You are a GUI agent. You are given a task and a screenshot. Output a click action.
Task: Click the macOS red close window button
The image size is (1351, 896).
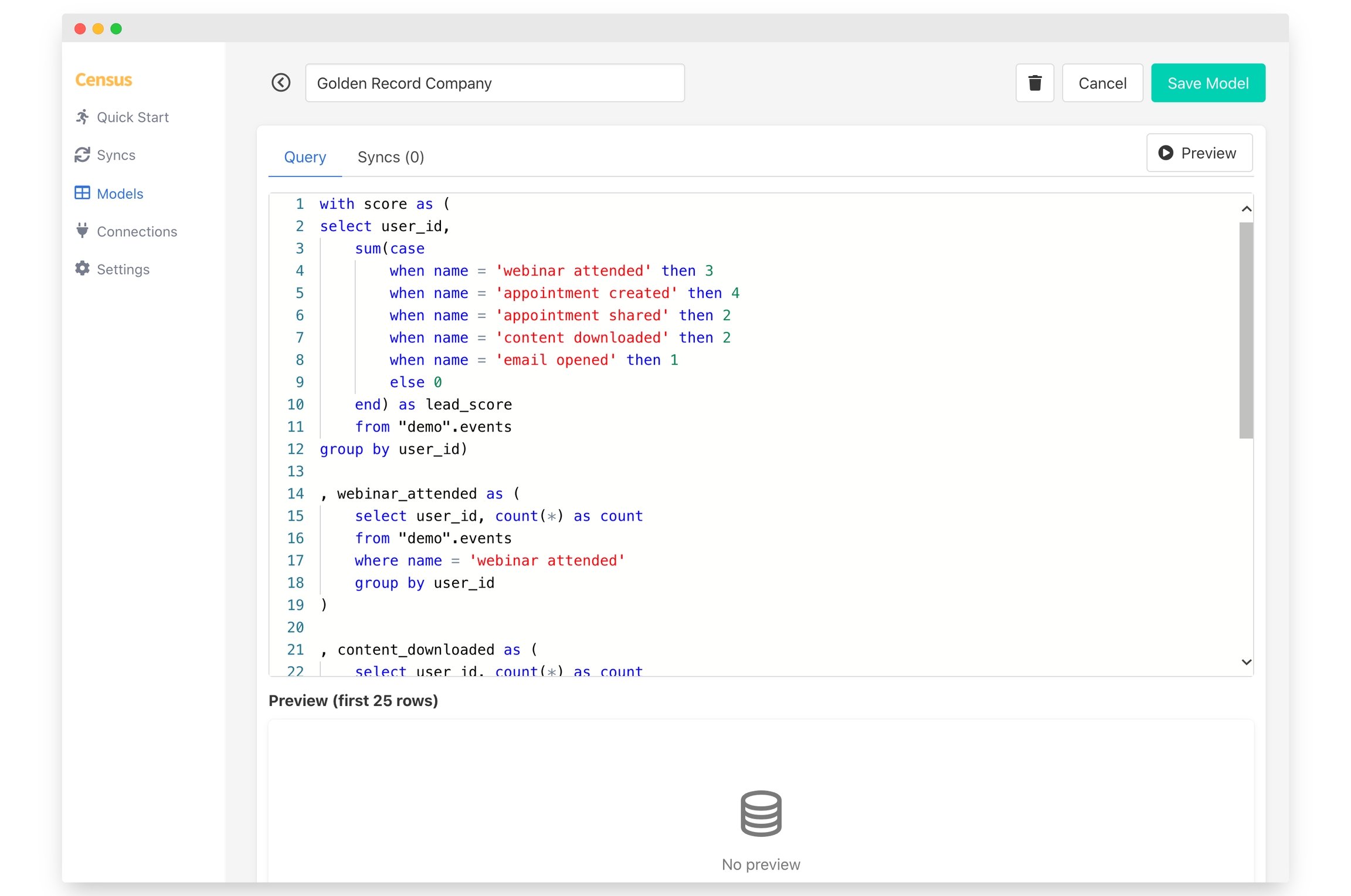(x=80, y=28)
